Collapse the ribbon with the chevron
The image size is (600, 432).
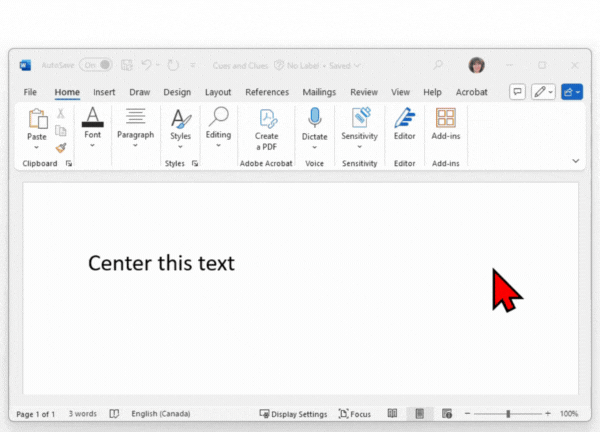coord(575,160)
